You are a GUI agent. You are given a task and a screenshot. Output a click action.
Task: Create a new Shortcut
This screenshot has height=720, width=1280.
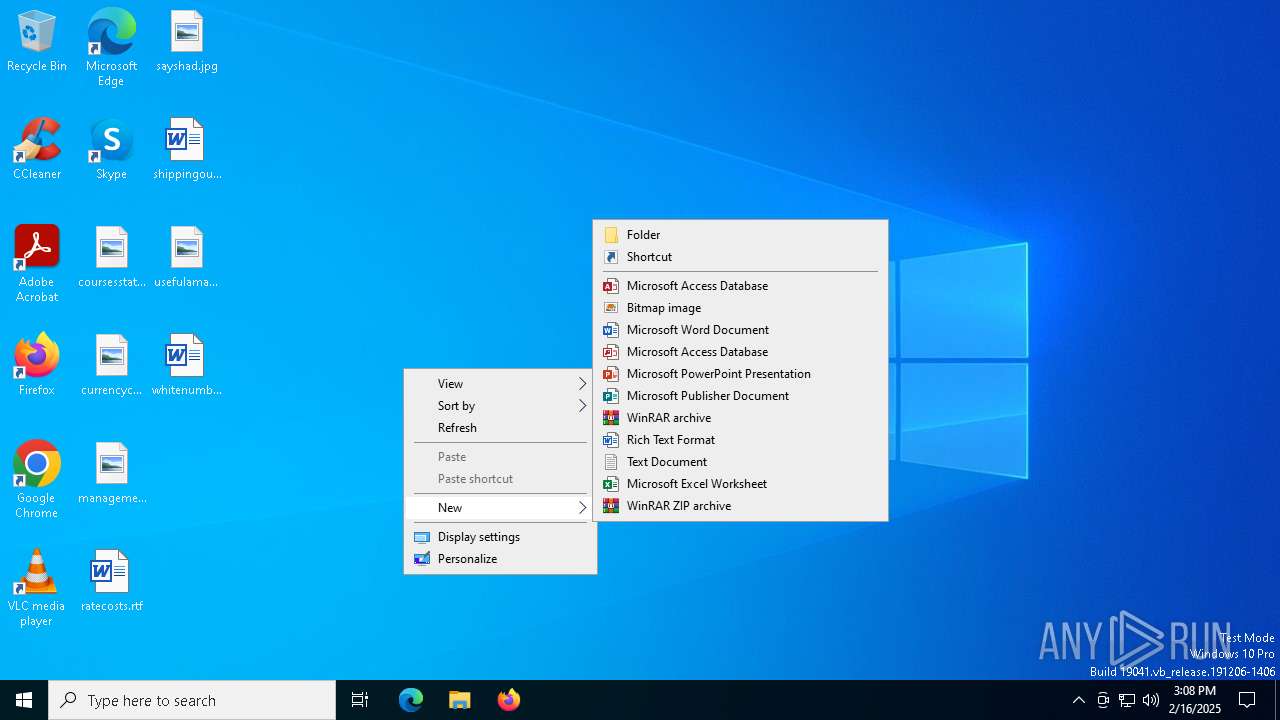[x=740, y=257]
